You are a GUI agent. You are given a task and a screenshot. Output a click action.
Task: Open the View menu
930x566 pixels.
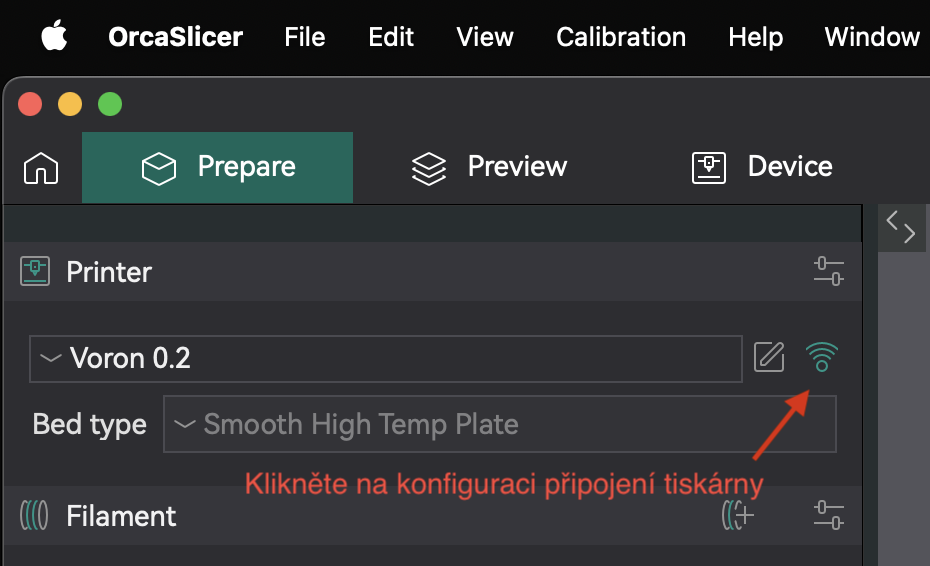point(485,37)
